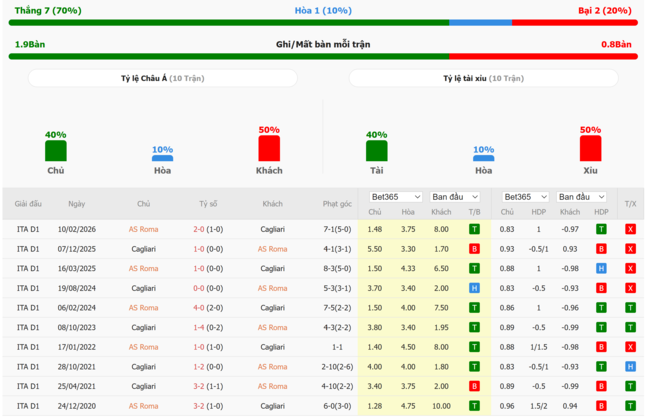This screenshot has height=419, width=650.
Task: Click the 0.8Bàn goals conceded value
Action: [616, 44]
